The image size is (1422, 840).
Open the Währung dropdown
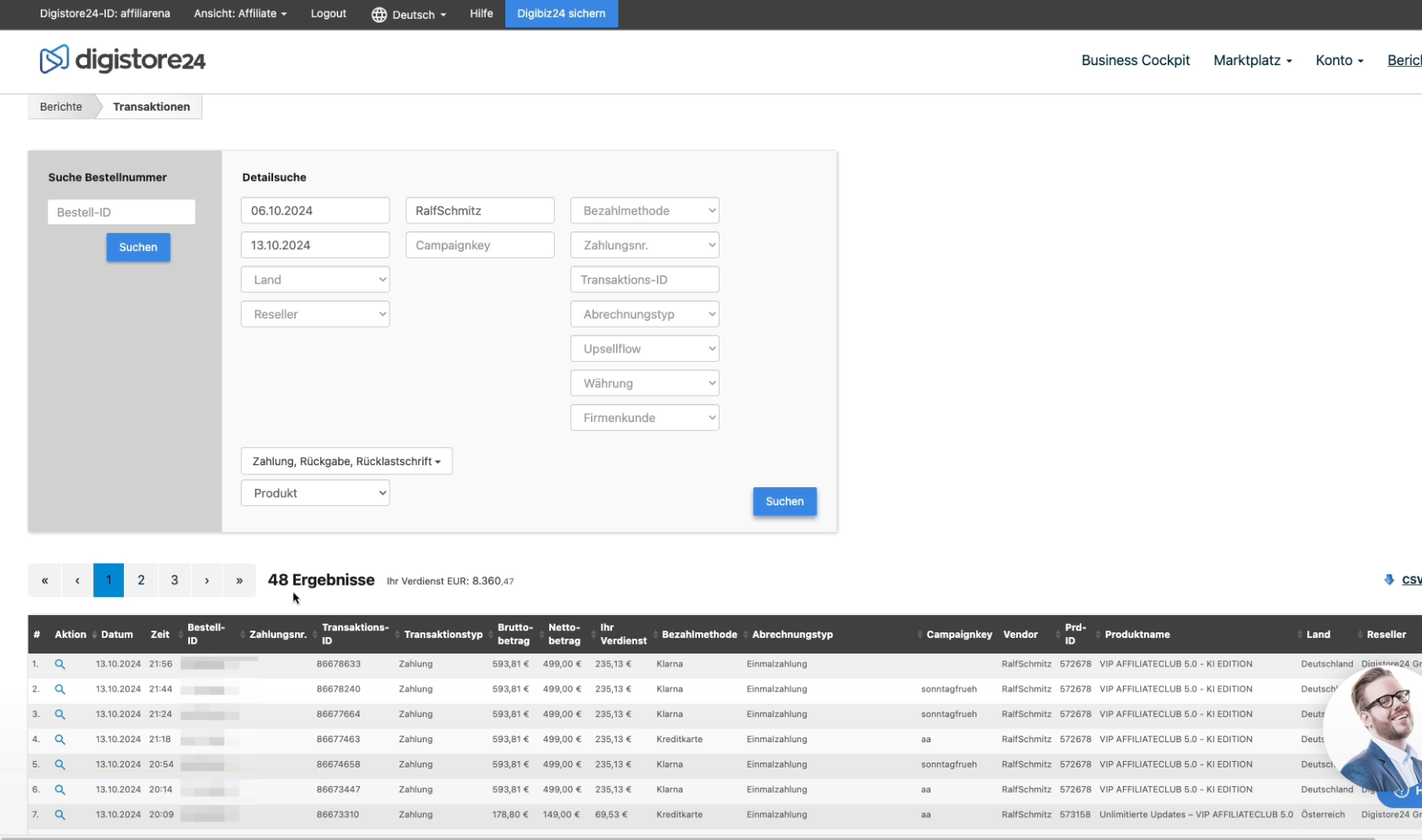tap(645, 383)
